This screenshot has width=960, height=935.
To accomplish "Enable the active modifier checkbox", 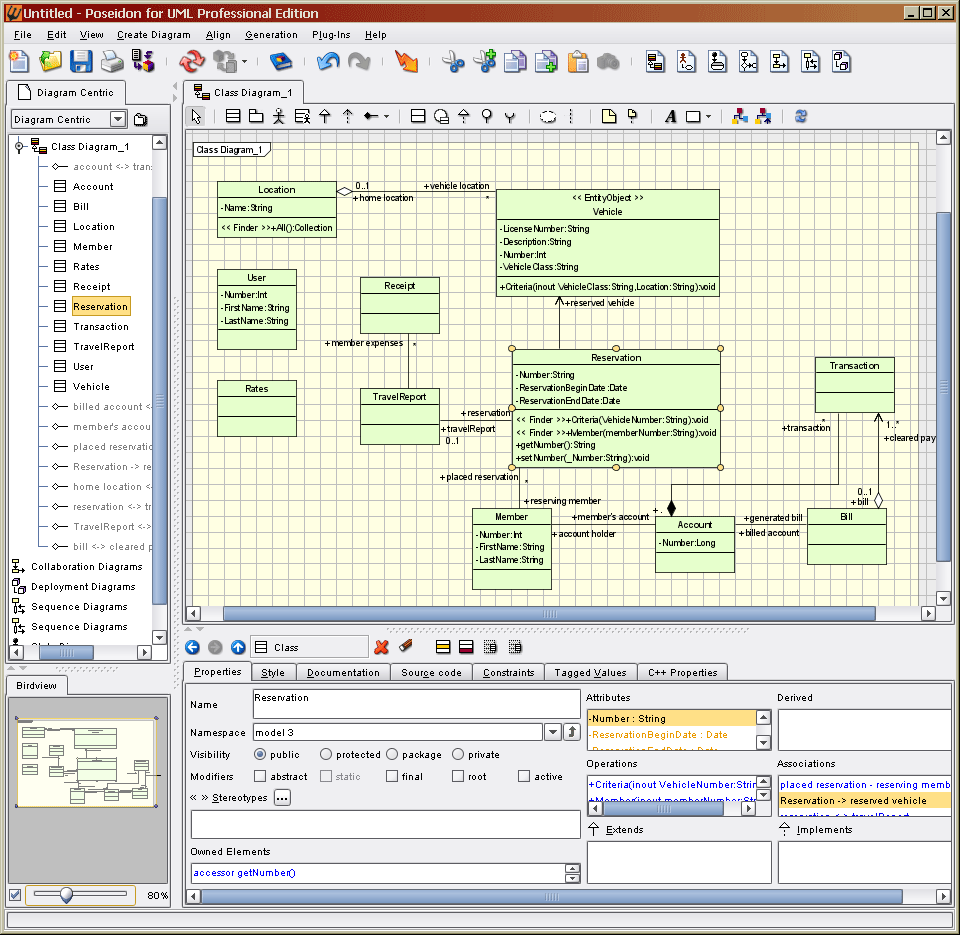I will click(x=524, y=776).
